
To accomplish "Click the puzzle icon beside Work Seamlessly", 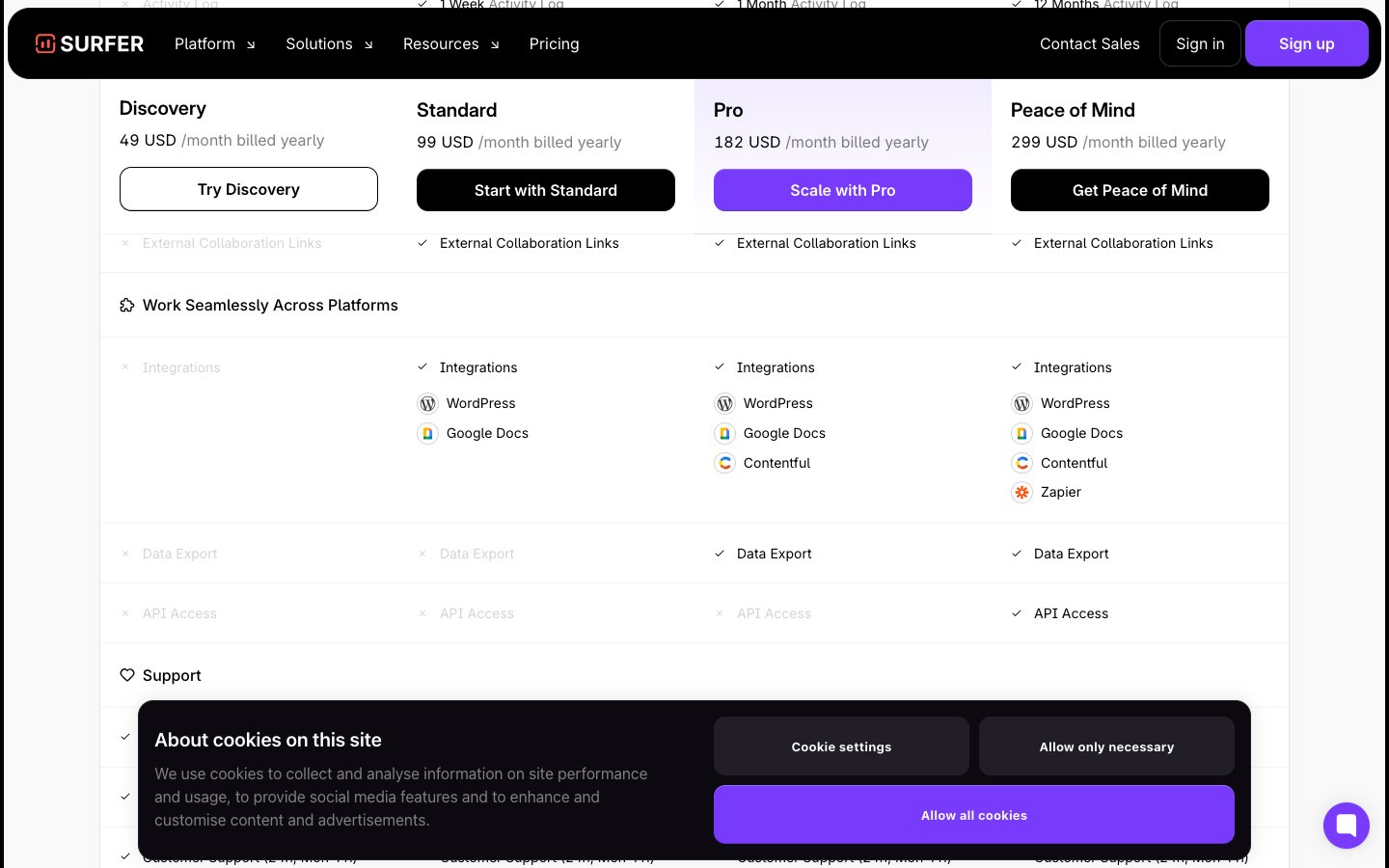I will click(x=126, y=306).
